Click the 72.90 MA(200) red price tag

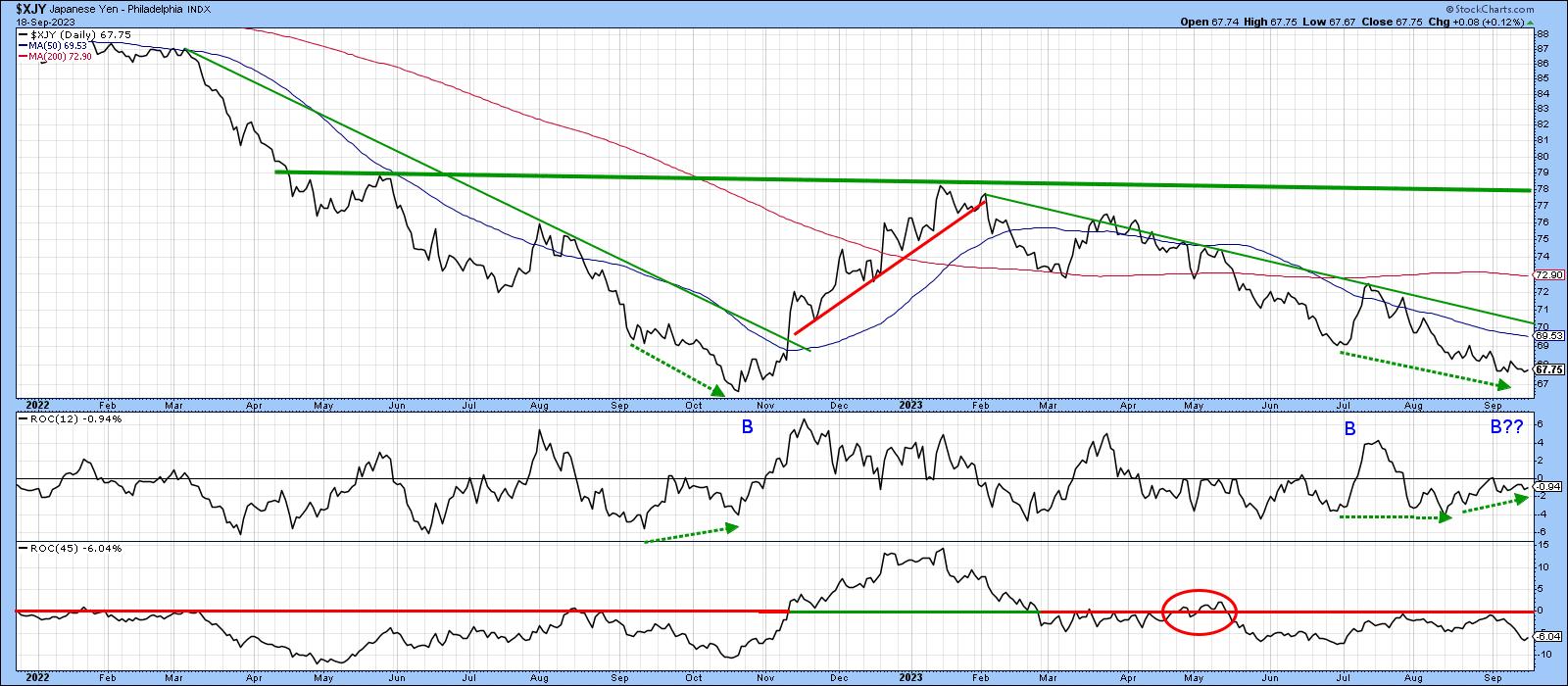point(1547,276)
